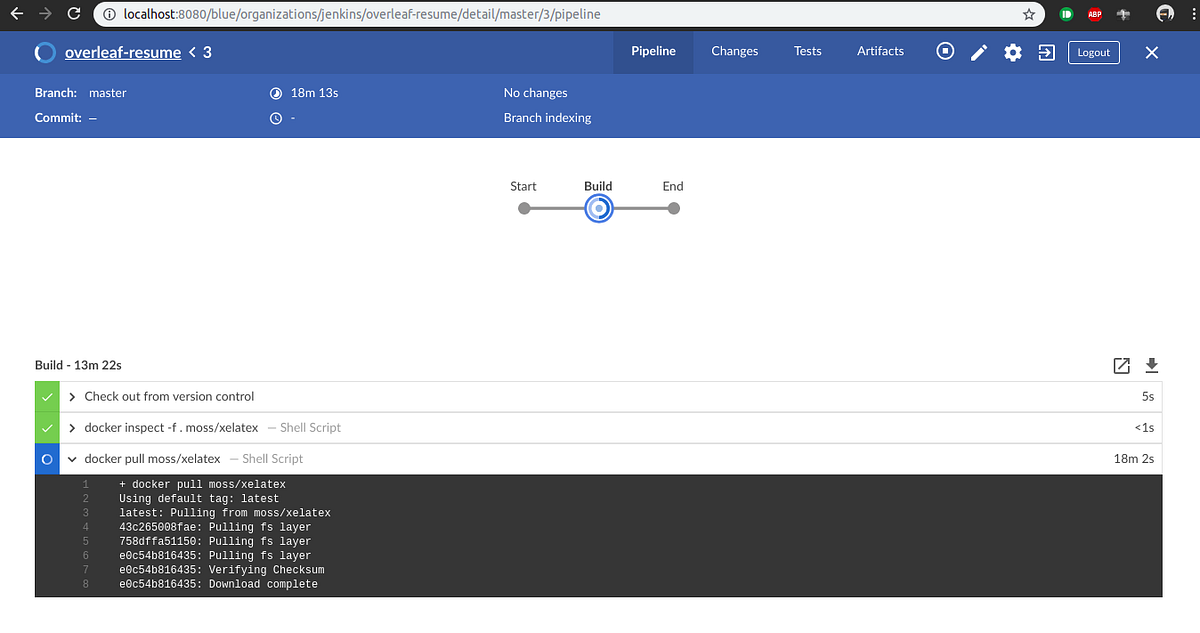The width and height of the screenshot is (1200, 633).
Task: Click the green check on docker inspect step
Action: point(47,428)
